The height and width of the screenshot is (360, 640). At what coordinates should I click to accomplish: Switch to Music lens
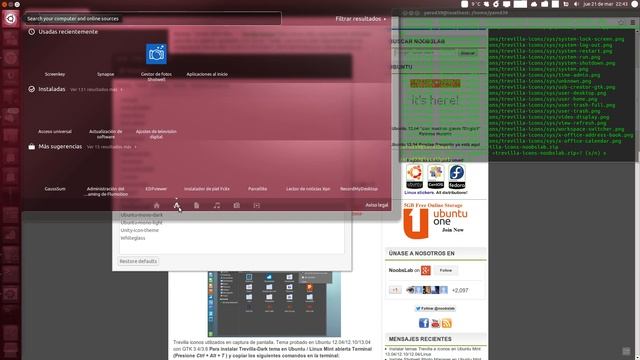tap(216, 205)
